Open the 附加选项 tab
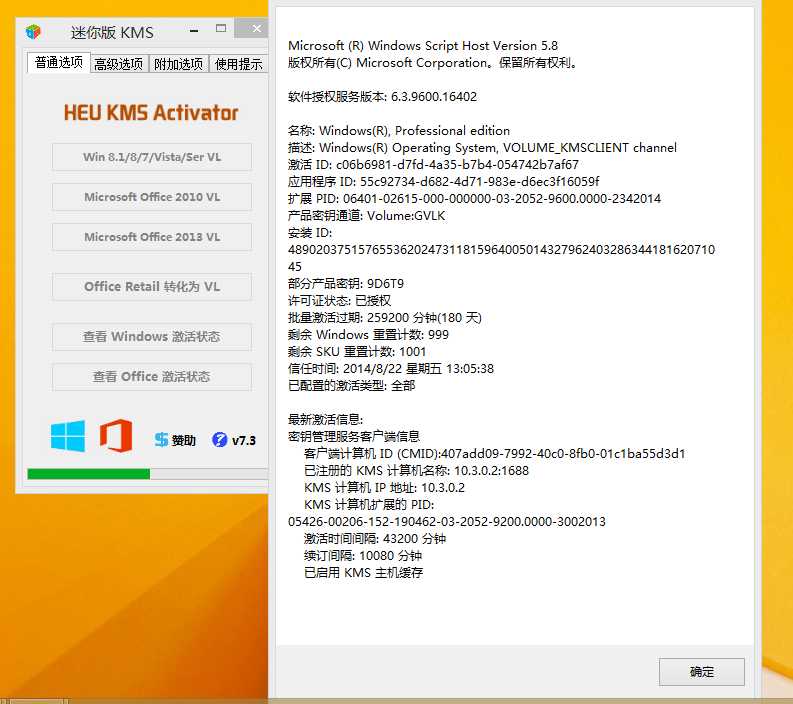Image resolution: width=793 pixels, height=704 pixels. [x=179, y=64]
